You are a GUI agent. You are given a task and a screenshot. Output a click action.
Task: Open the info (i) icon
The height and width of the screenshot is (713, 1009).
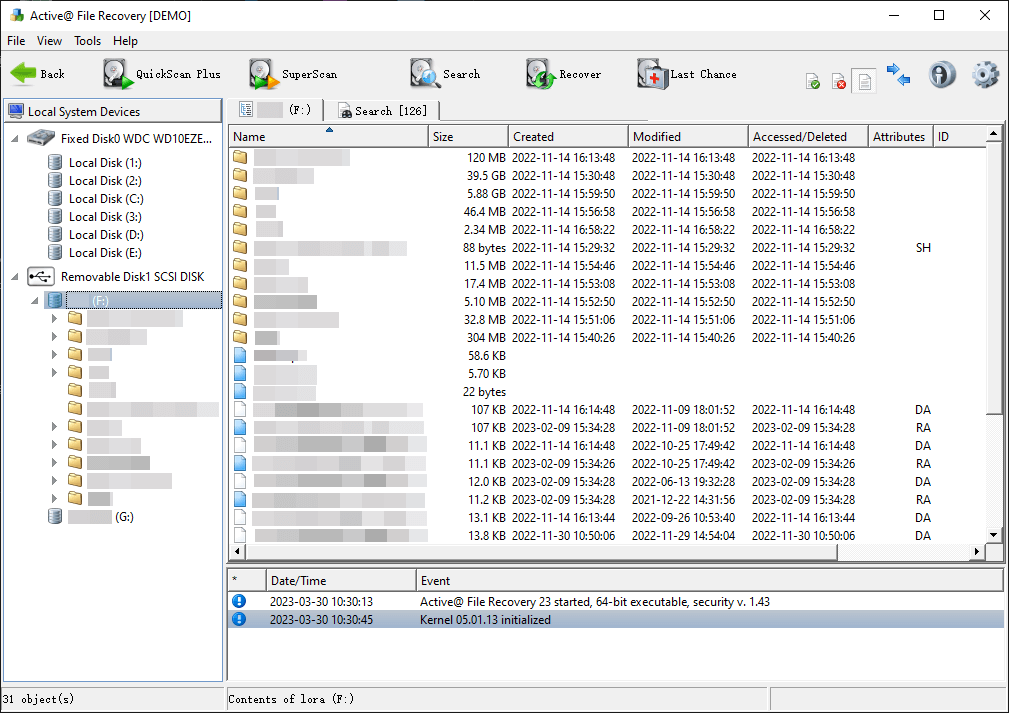click(942, 75)
